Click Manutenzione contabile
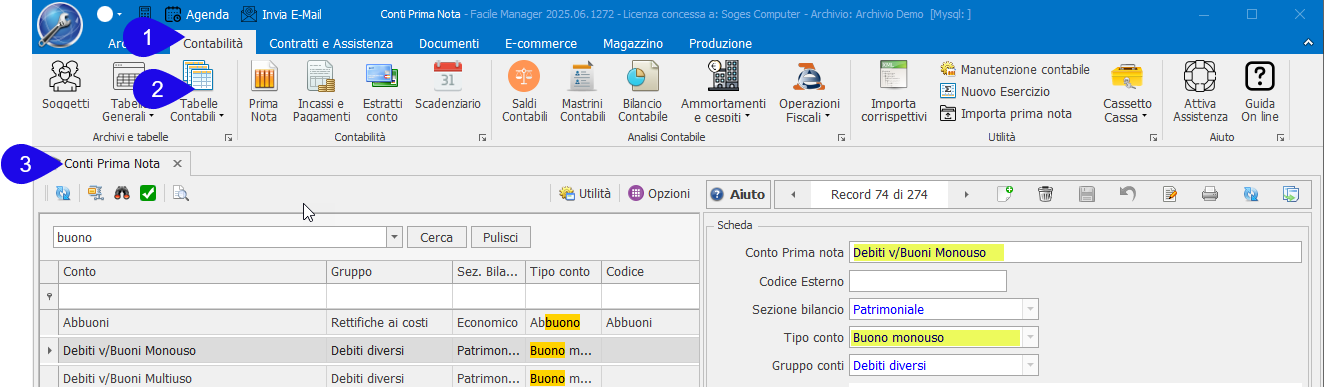The width and height of the screenshot is (1324, 387). [1015, 70]
